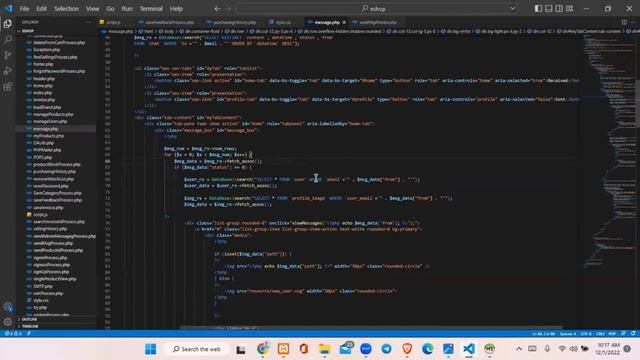Open the Accounts icon in activity bar

point(7,307)
